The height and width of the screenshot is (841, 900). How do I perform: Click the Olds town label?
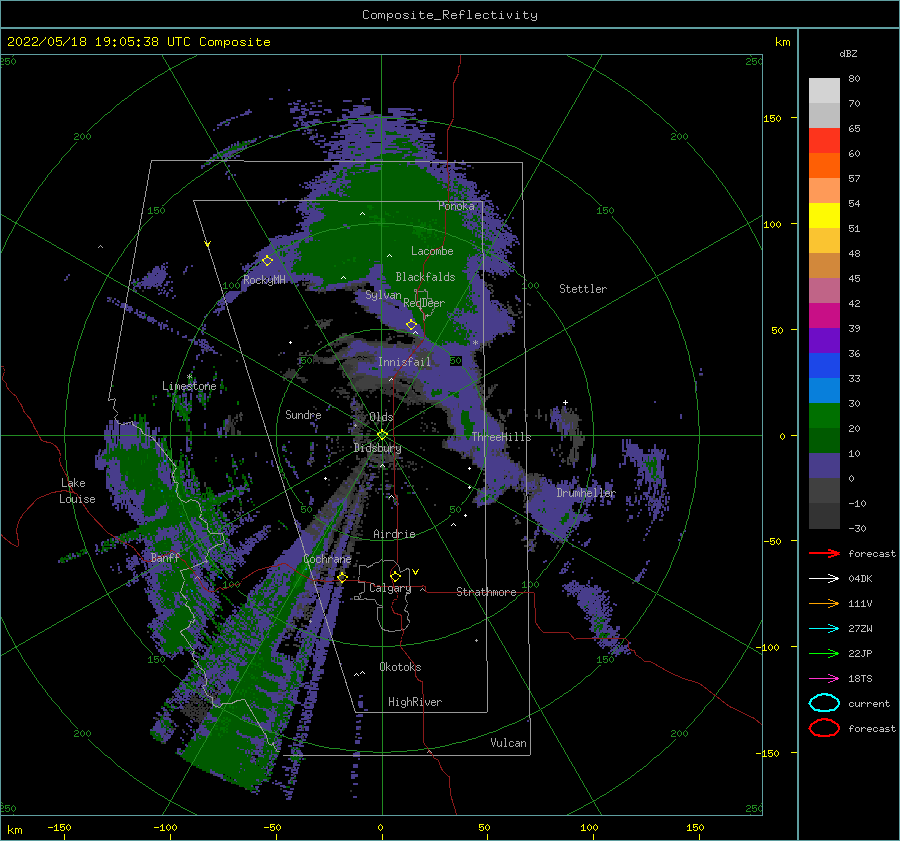(x=381, y=417)
